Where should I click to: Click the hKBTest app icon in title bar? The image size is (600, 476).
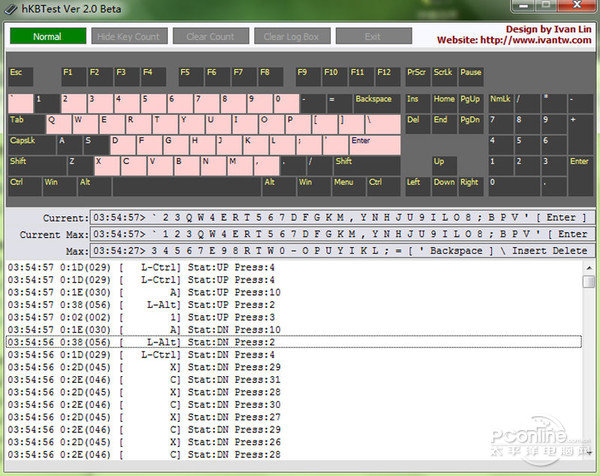pos(10,9)
